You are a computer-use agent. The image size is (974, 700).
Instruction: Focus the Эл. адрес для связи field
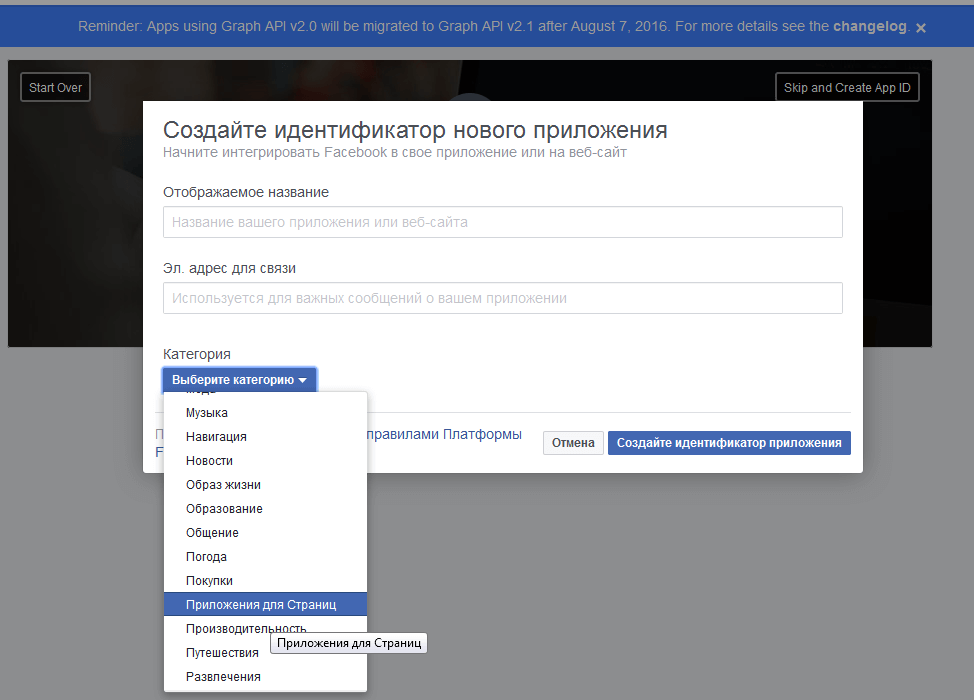(x=503, y=298)
